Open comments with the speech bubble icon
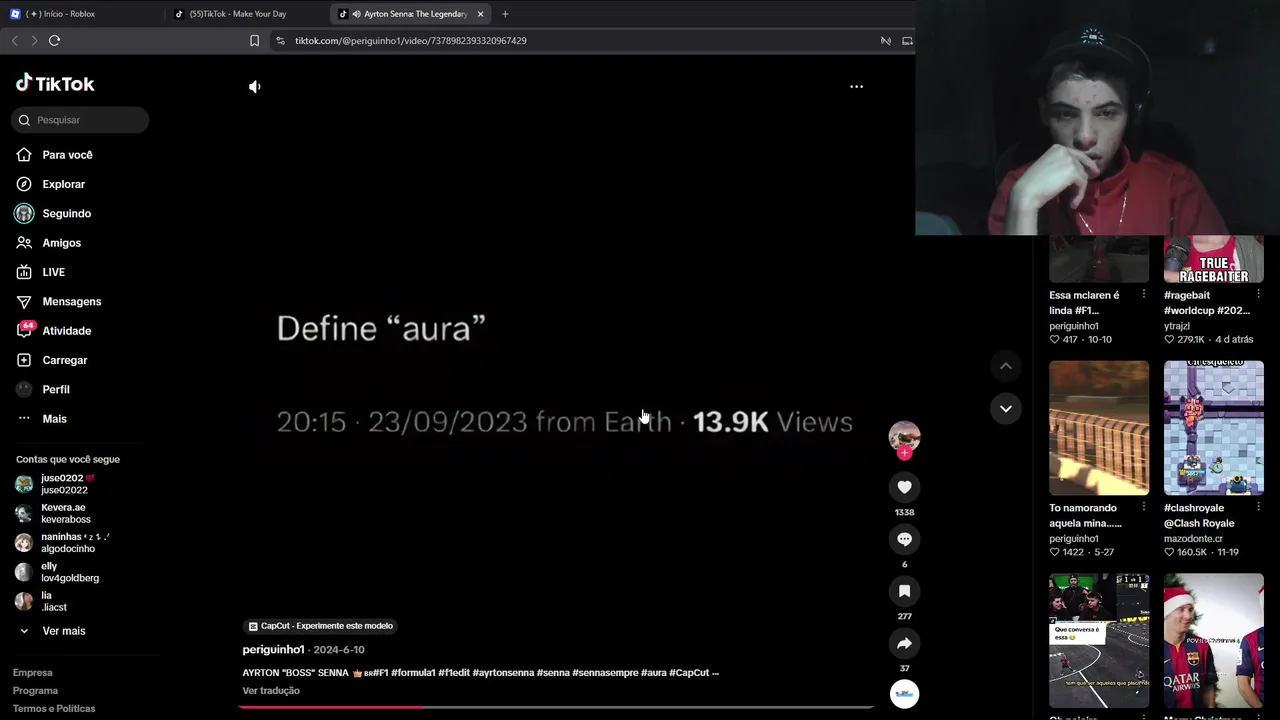This screenshot has height=720, width=1280. pyautogui.click(x=904, y=539)
